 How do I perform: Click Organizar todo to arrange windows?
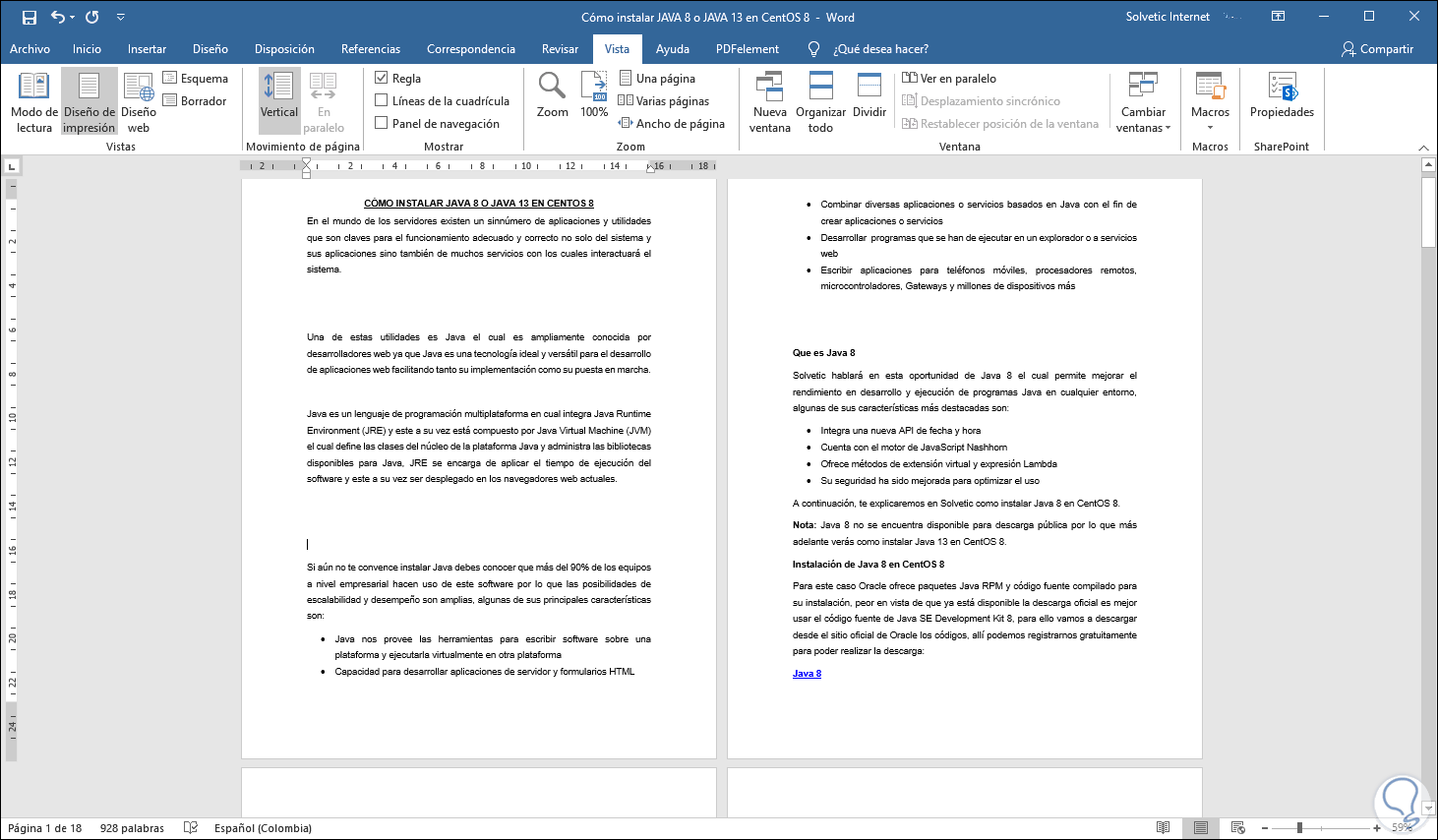[821, 102]
